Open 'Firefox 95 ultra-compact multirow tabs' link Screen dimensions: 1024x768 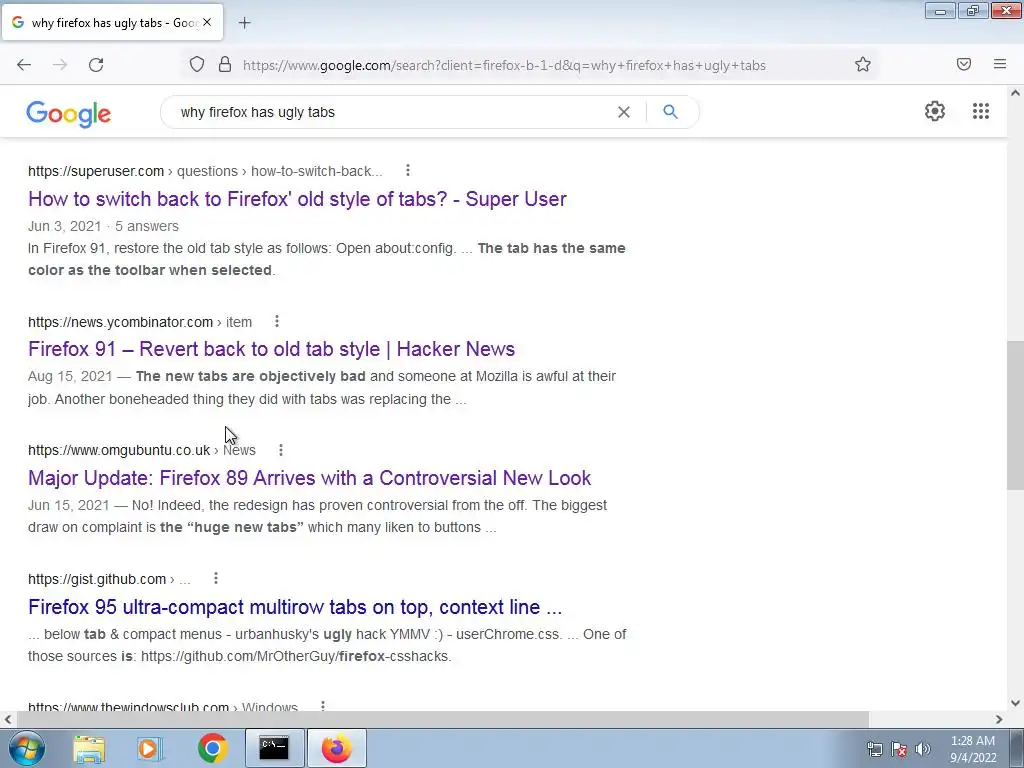coord(295,607)
